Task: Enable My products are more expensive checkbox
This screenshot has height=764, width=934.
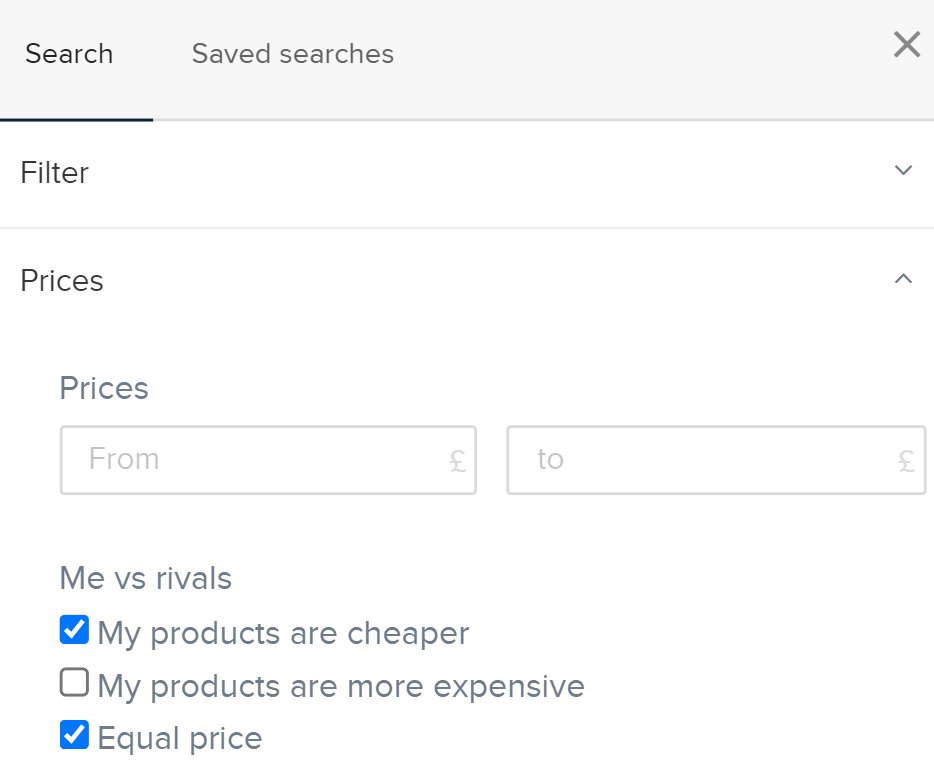Action: point(74,683)
